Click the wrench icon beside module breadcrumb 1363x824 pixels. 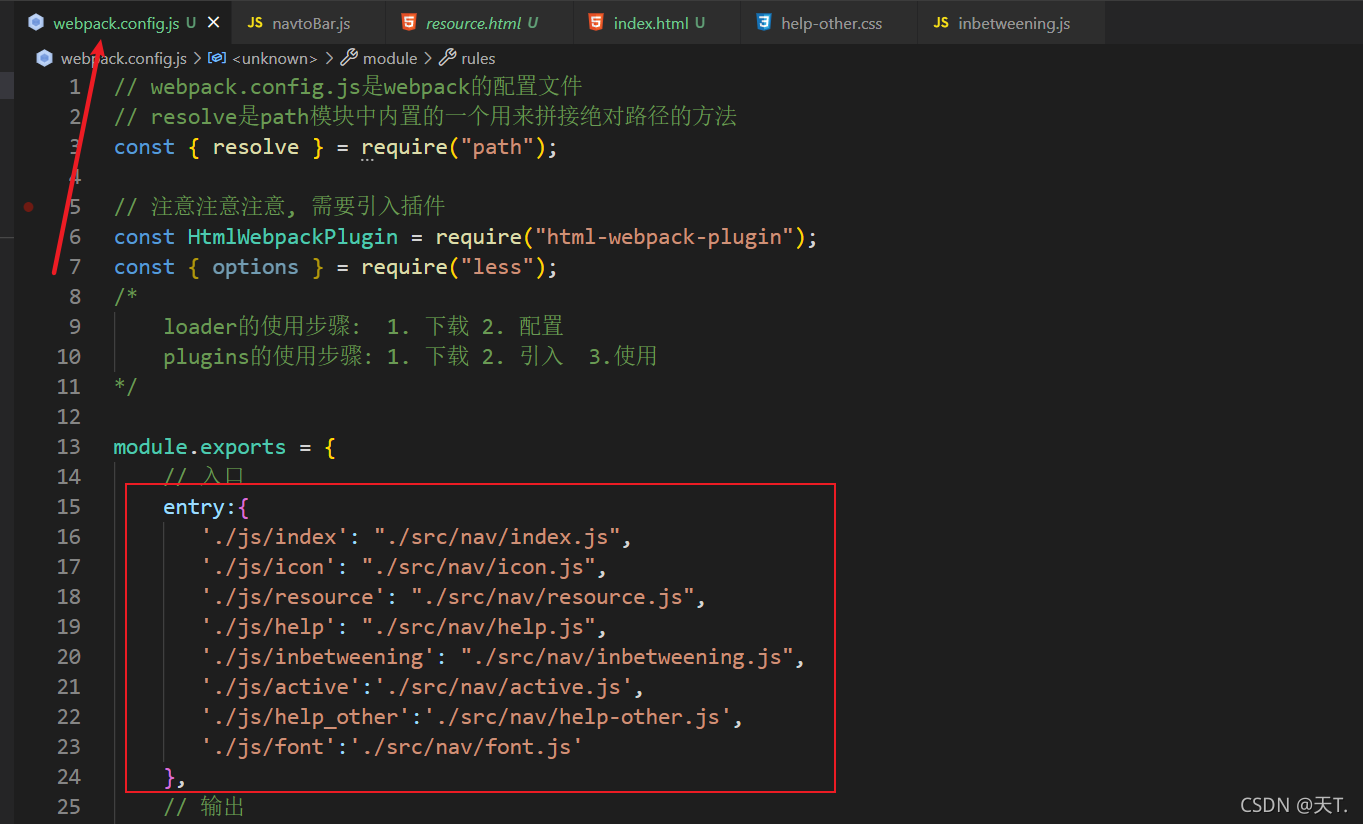pyautogui.click(x=349, y=58)
